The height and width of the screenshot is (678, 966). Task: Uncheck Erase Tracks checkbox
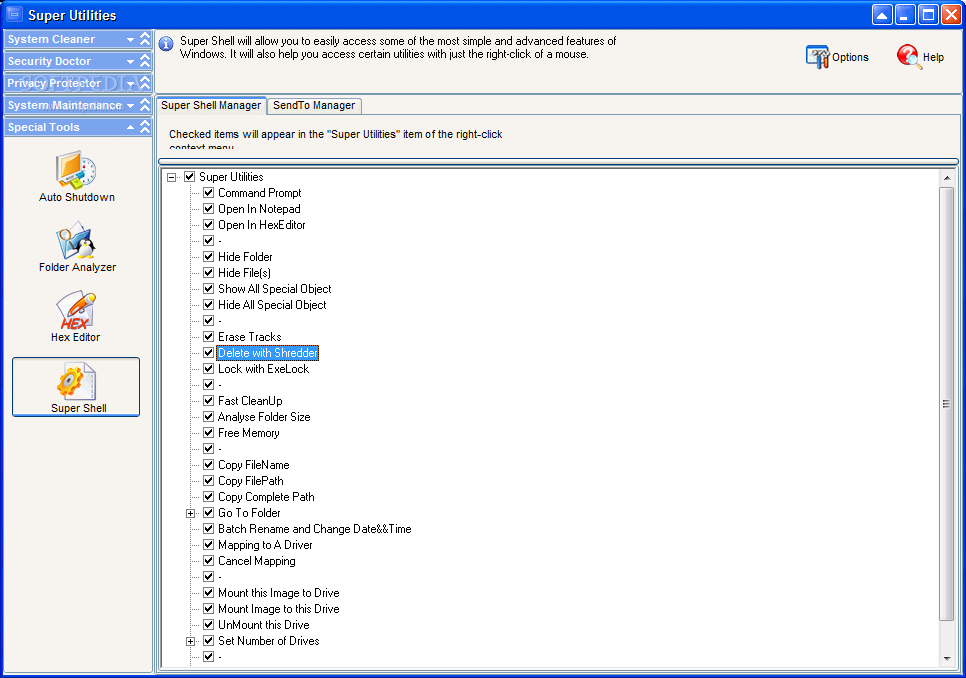tap(209, 337)
